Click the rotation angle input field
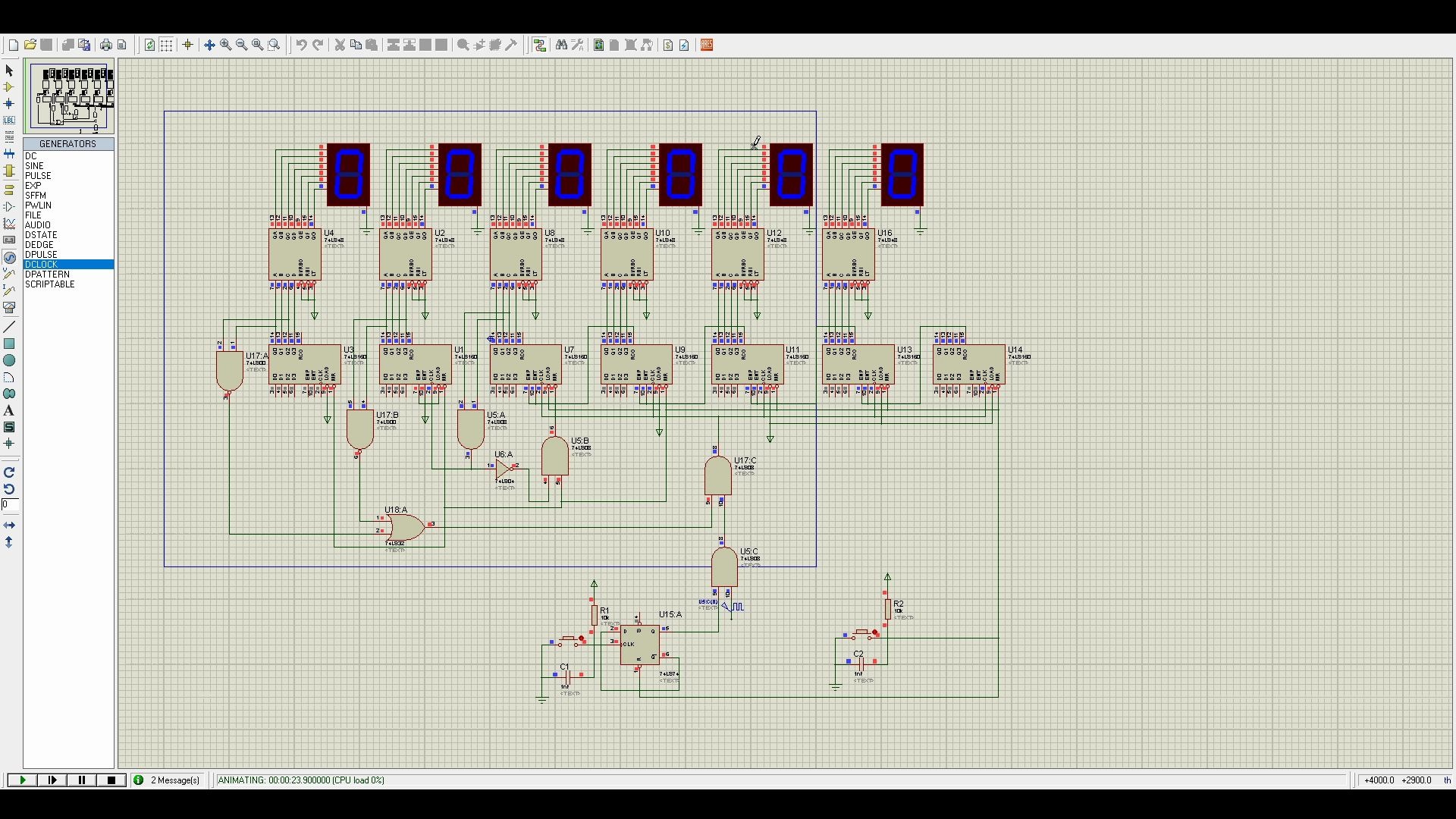The image size is (1456, 819). pyautogui.click(x=10, y=504)
